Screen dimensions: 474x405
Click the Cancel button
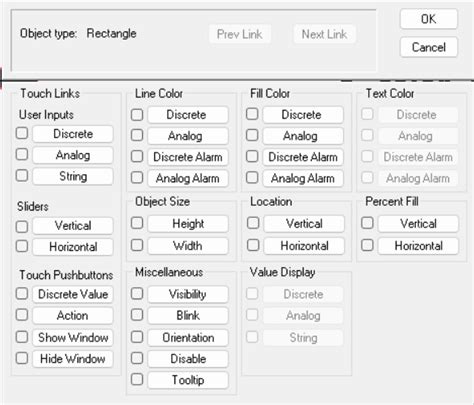pyautogui.click(x=429, y=47)
